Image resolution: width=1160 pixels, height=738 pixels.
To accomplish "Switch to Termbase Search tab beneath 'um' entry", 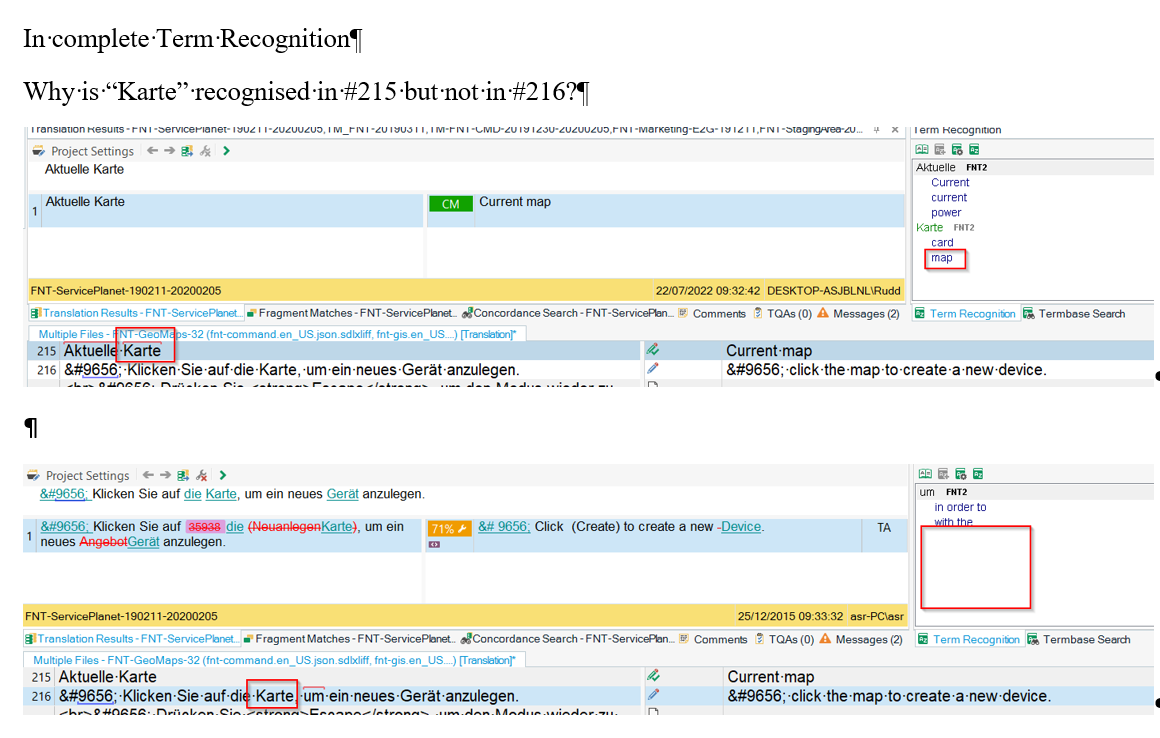I will (1079, 639).
